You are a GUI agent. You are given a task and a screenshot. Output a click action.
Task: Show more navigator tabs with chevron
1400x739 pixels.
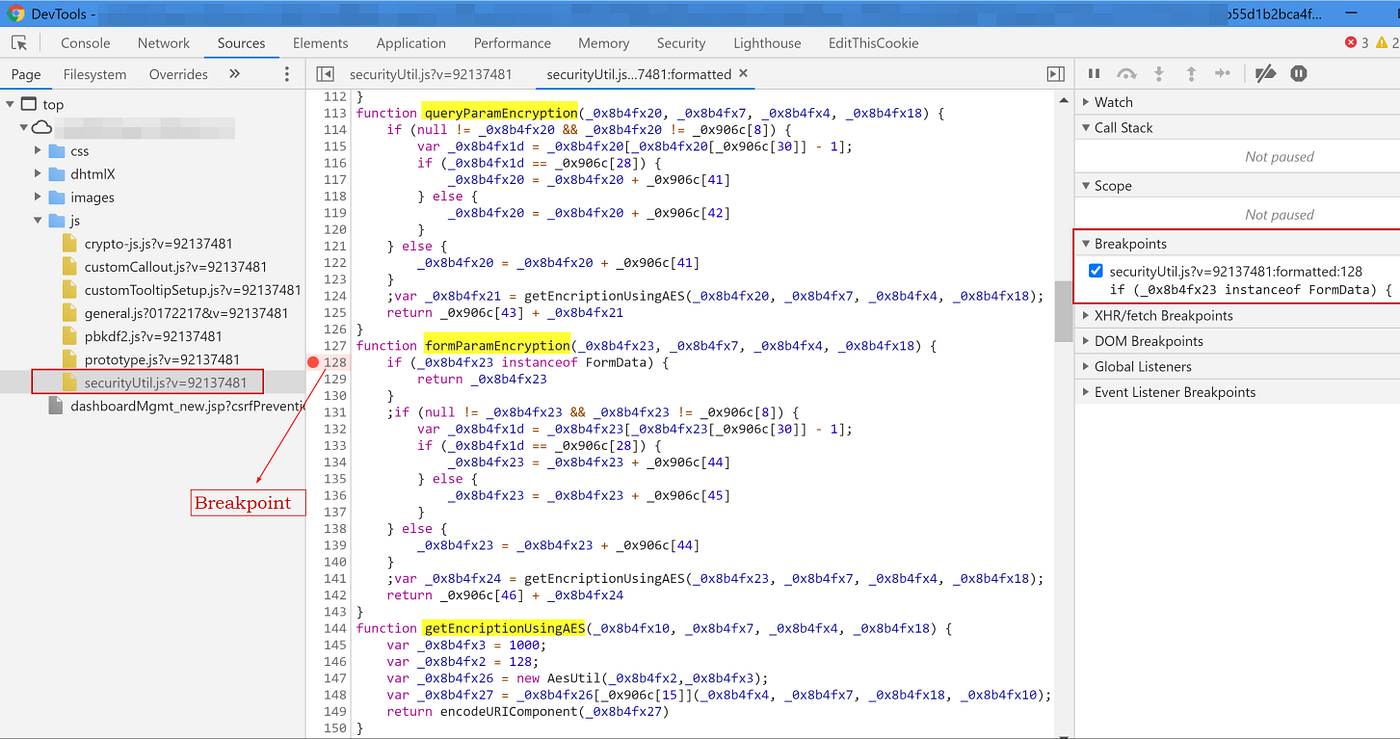click(234, 74)
